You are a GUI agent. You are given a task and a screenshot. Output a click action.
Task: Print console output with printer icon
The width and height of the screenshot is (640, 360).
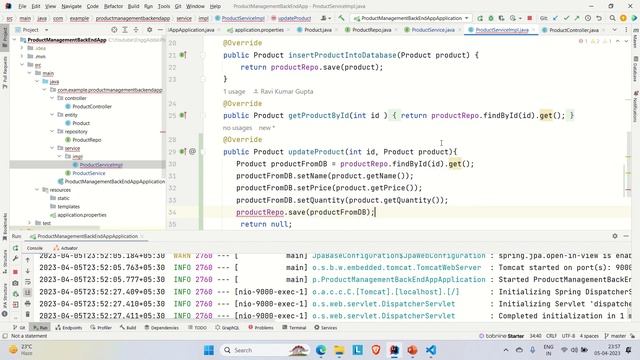27,303
